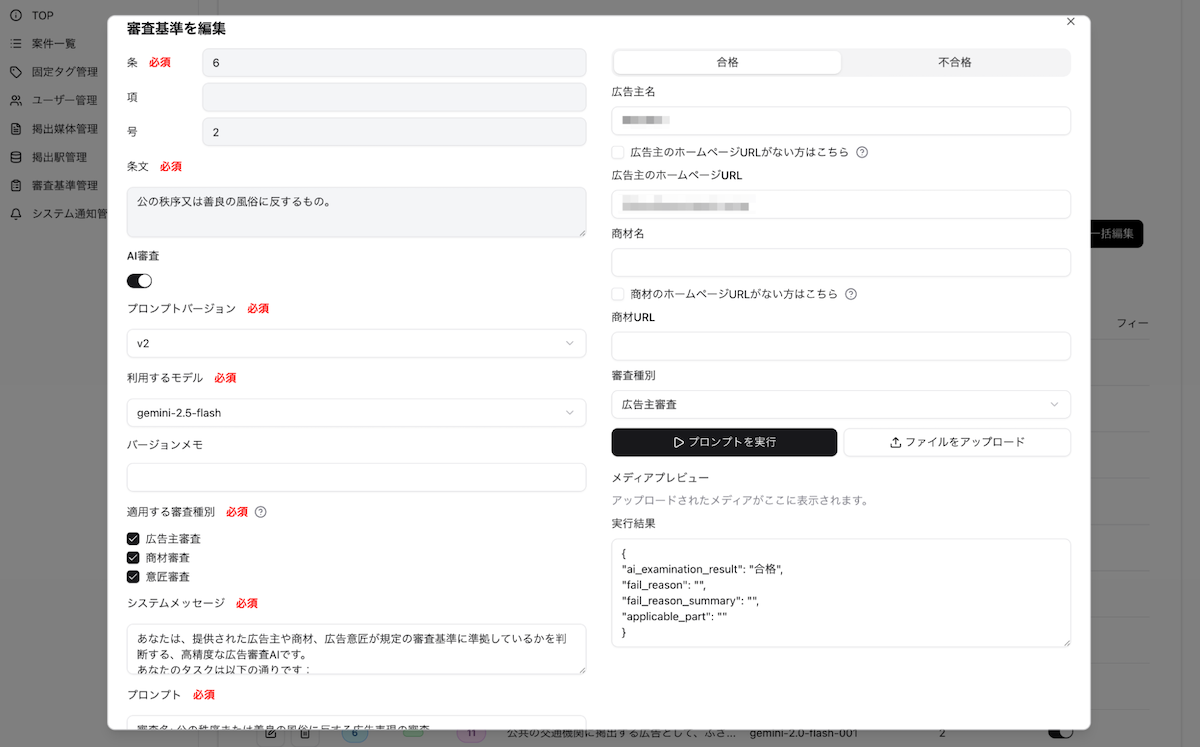Click the 固定タグ管理 tag icon
This screenshot has width=1200, height=747.
(x=15, y=72)
